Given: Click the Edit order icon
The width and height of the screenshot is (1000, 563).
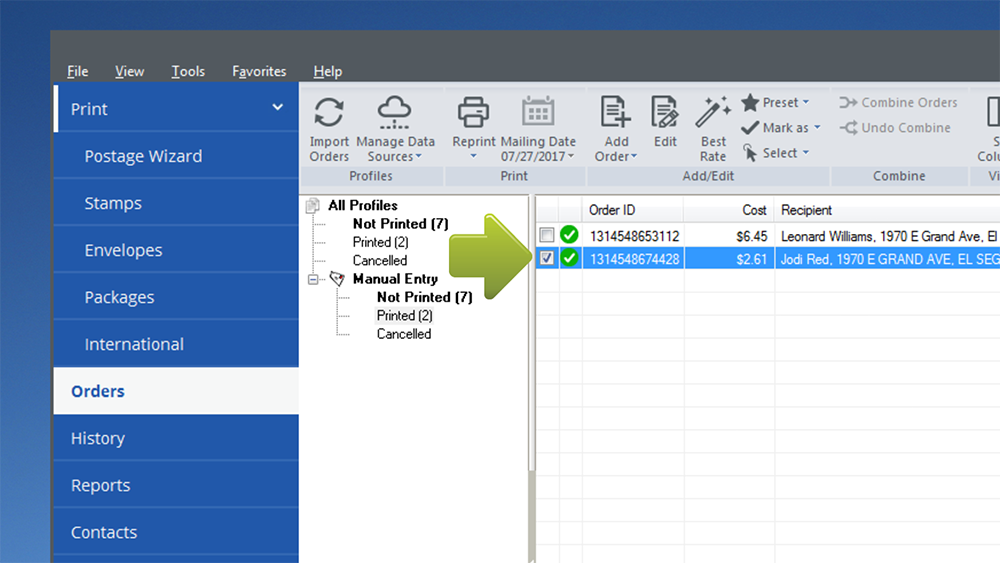Looking at the screenshot, I should [x=665, y=113].
